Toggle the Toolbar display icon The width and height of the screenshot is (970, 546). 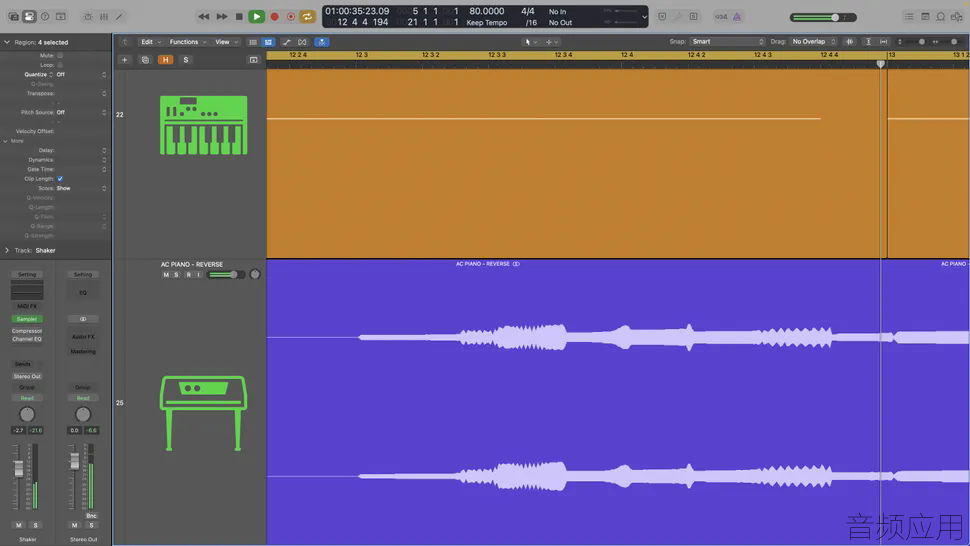click(61, 17)
